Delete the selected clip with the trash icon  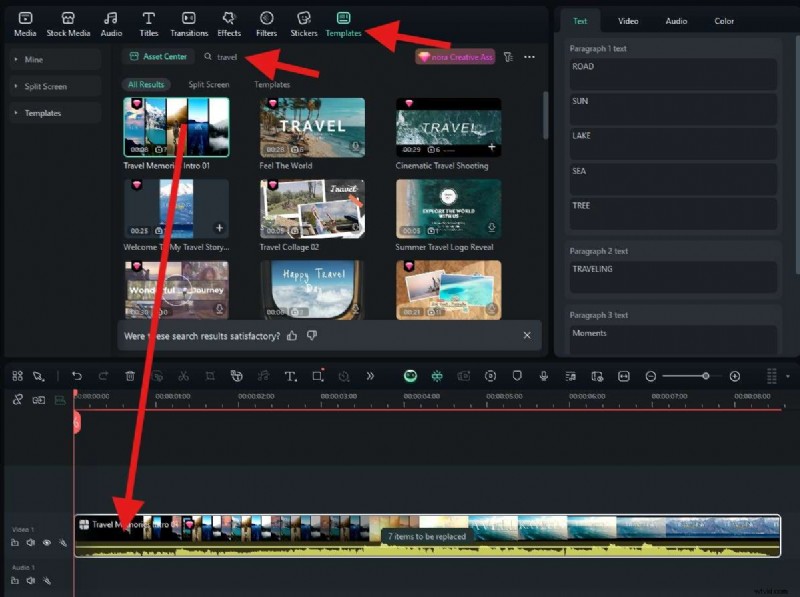click(x=131, y=376)
